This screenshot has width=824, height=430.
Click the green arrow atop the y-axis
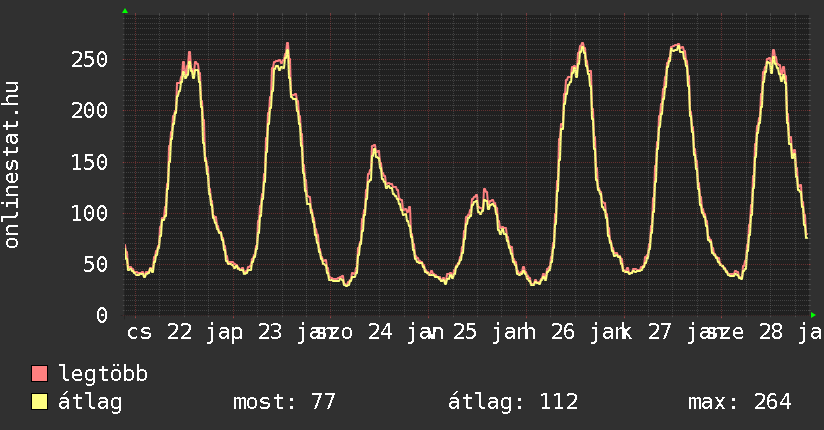click(x=125, y=11)
